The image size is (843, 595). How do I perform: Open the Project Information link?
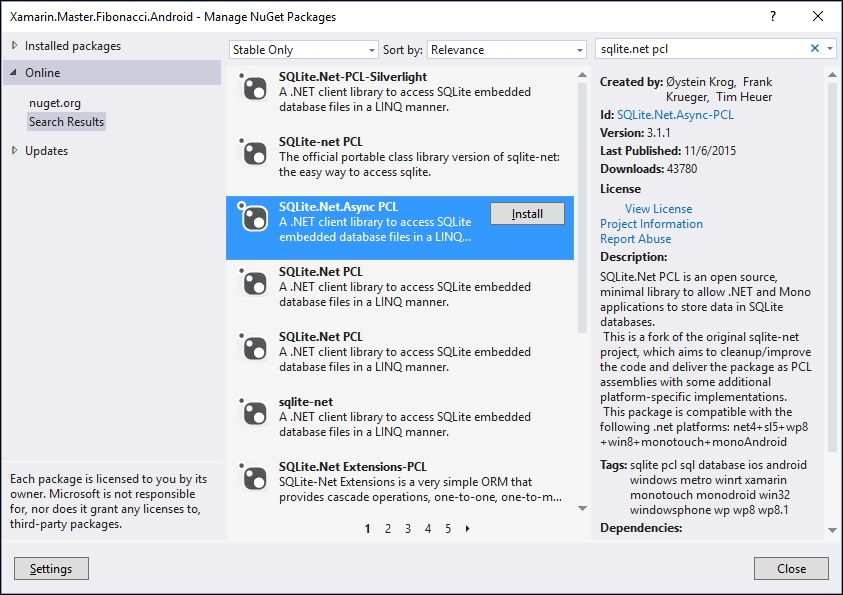[x=651, y=224]
